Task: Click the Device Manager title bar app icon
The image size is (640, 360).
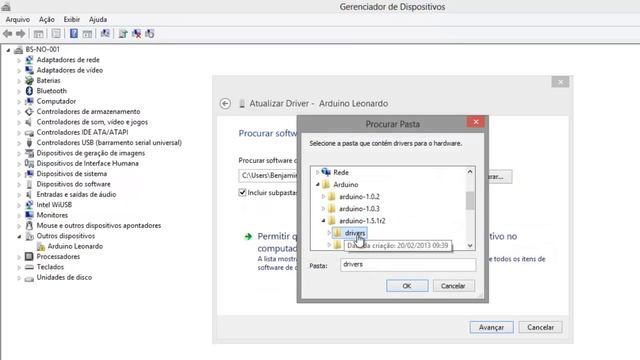Action: click(6, 7)
